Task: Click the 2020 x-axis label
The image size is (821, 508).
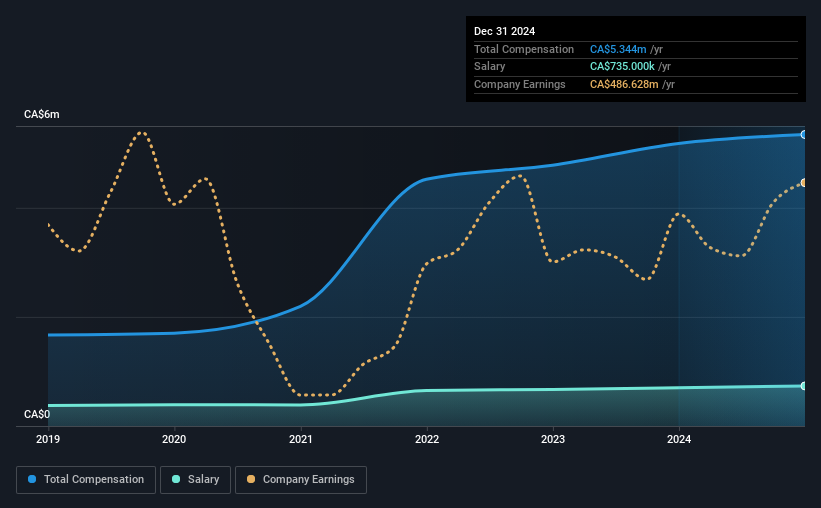Action: click(174, 439)
